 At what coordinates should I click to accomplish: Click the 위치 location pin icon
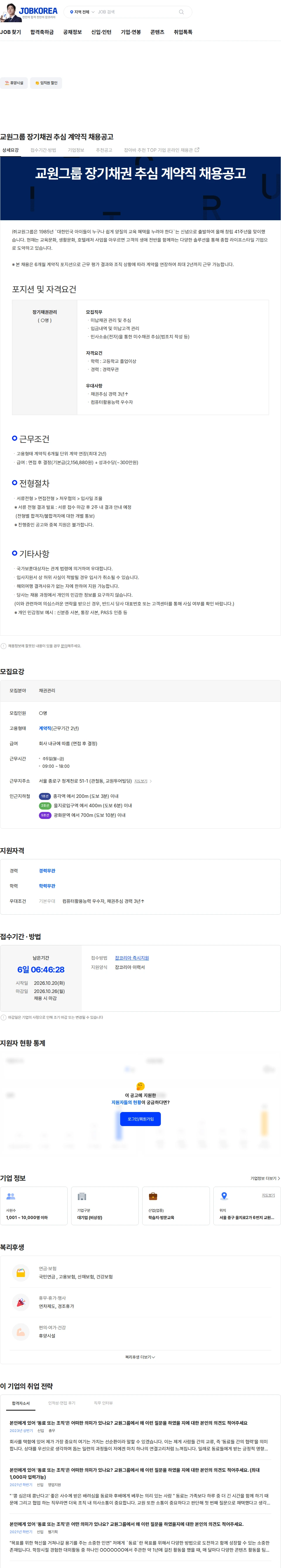224,1196
